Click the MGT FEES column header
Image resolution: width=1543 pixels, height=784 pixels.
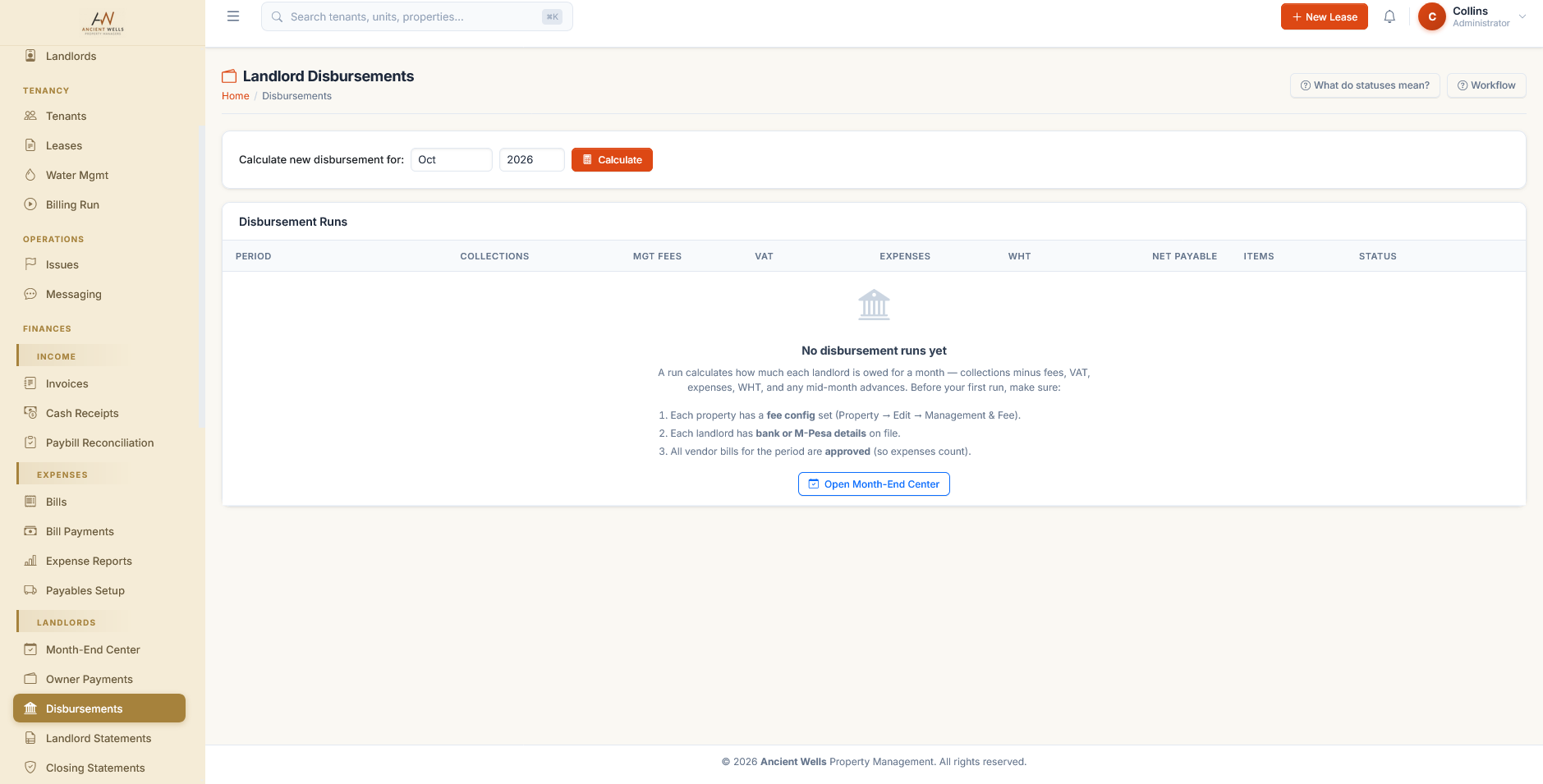[657, 256]
